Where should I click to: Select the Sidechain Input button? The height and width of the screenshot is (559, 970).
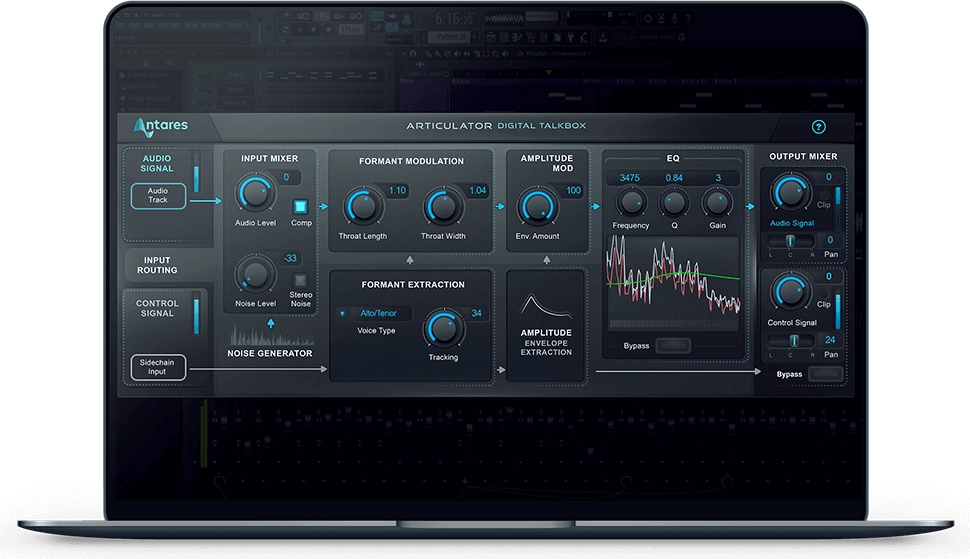158,367
